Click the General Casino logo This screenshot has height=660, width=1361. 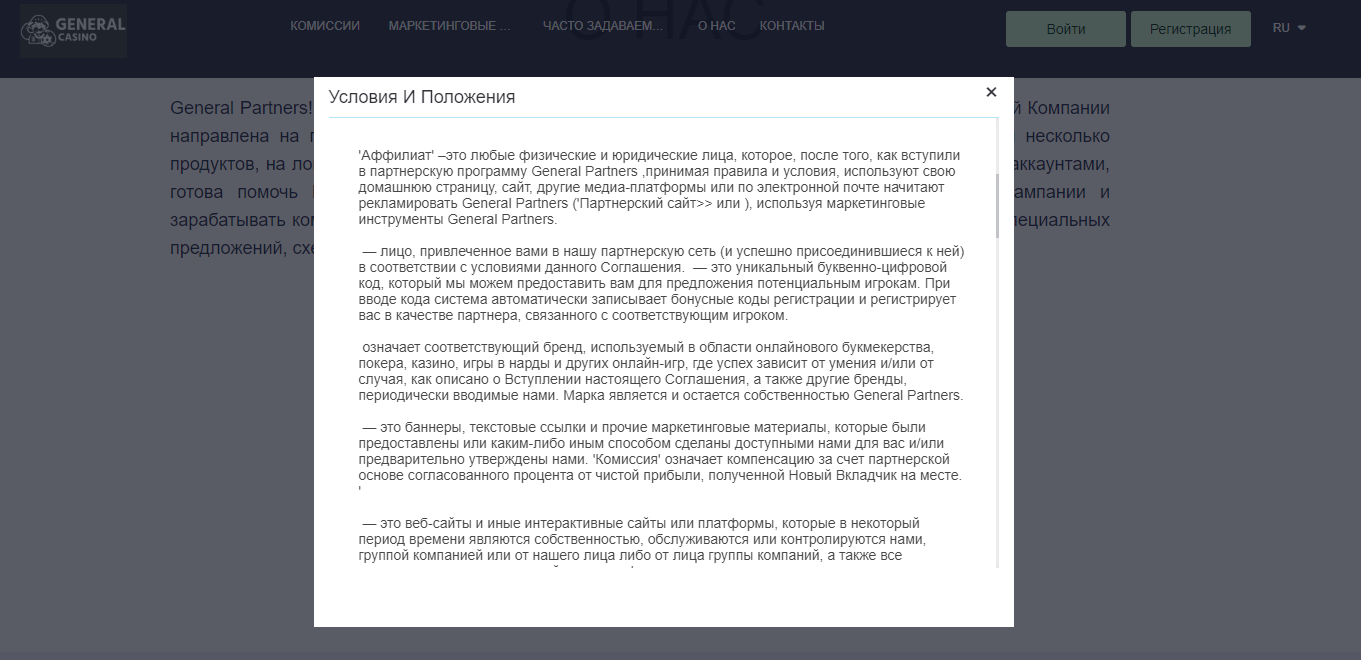74,31
